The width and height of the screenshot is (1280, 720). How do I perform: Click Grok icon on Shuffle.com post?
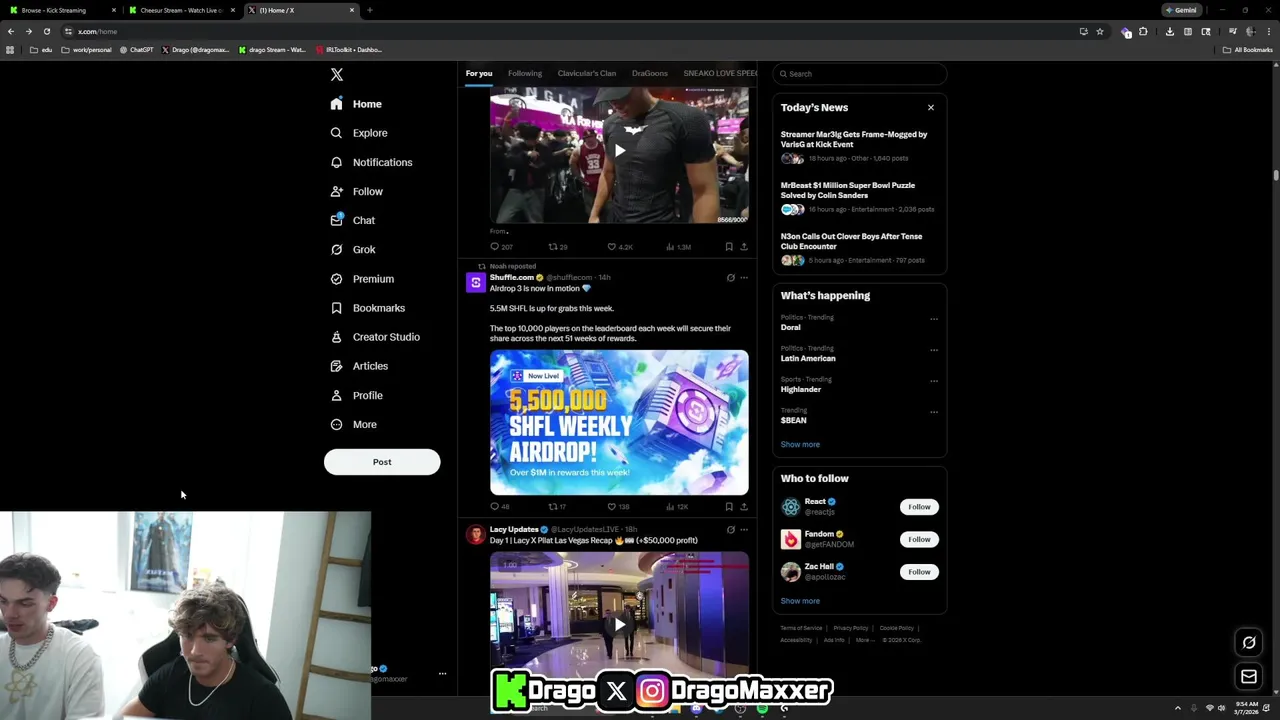[x=730, y=278]
